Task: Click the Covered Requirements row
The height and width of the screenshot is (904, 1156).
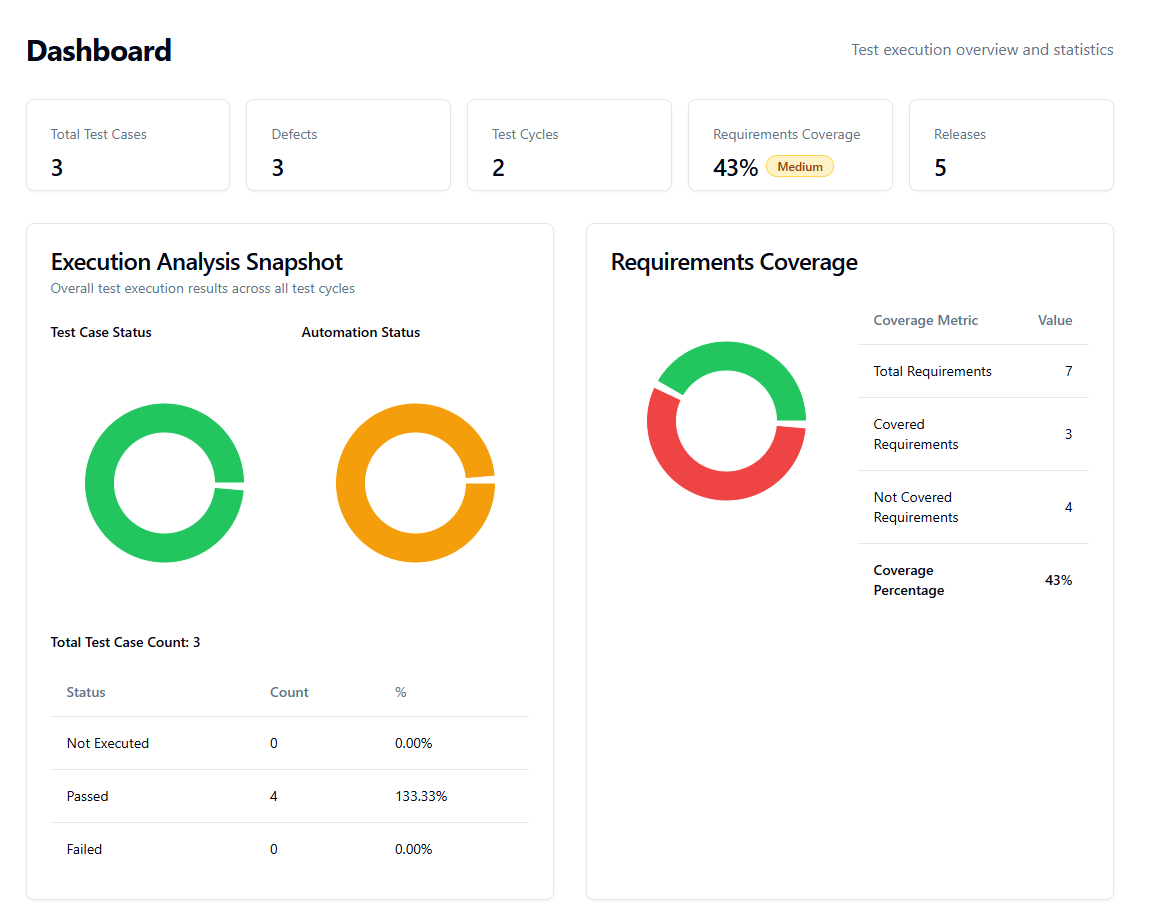Action: [972, 434]
